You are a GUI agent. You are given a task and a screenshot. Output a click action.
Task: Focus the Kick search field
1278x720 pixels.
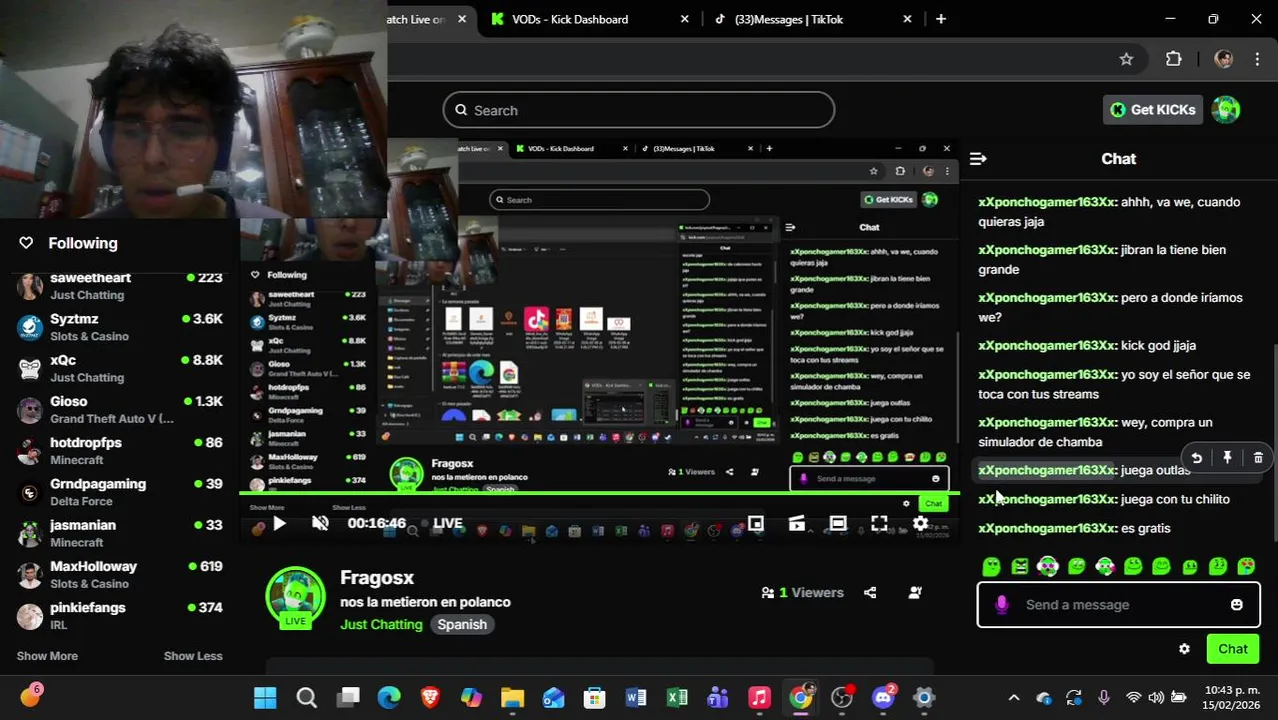pos(639,110)
